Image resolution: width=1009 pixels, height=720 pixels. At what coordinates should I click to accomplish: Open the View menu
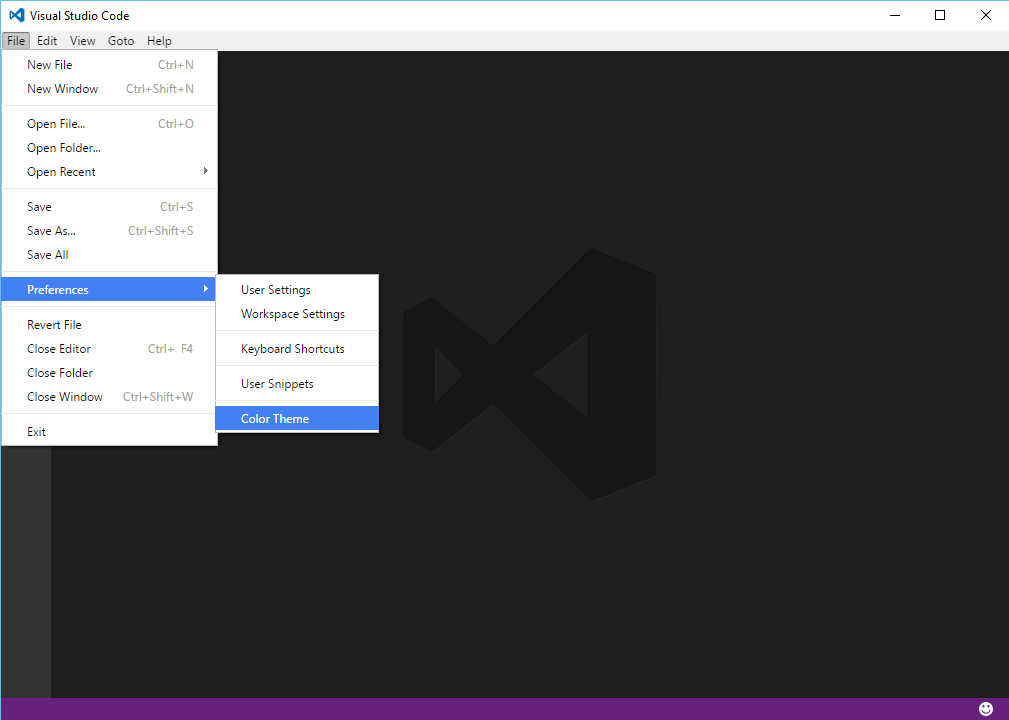point(82,41)
